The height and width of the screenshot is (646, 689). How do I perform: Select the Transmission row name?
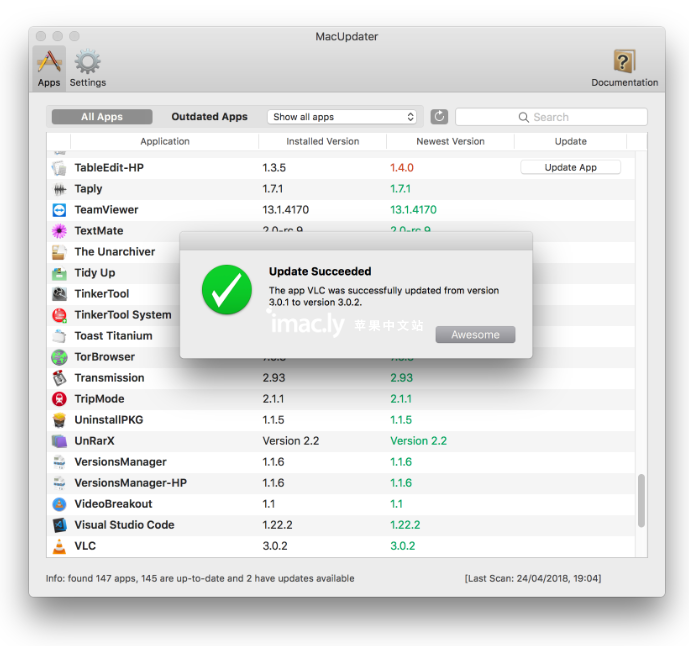click(109, 378)
